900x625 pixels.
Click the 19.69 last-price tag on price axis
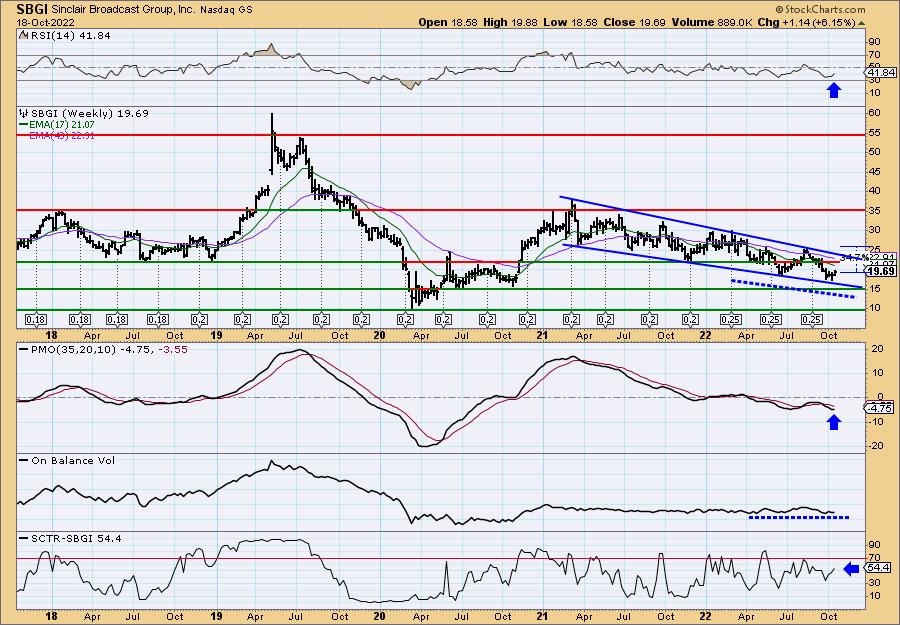click(x=882, y=271)
